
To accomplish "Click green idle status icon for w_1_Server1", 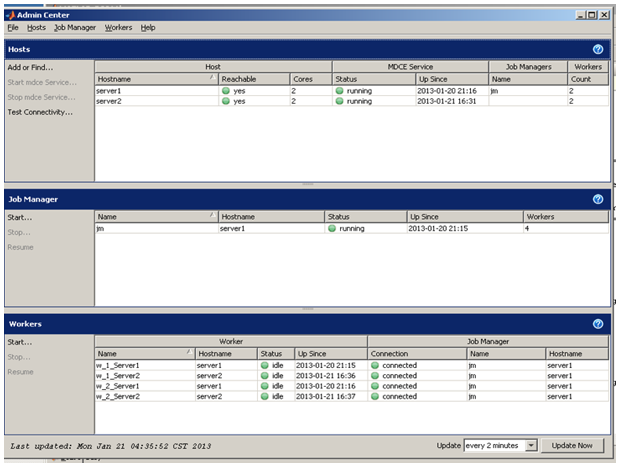I will 265,365.
